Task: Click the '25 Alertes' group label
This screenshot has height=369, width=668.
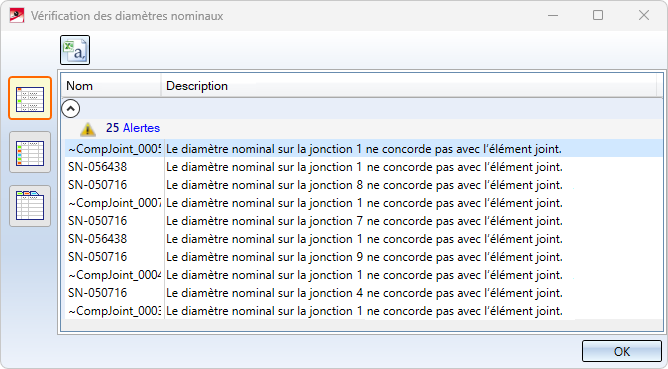Action: coord(133,128)
